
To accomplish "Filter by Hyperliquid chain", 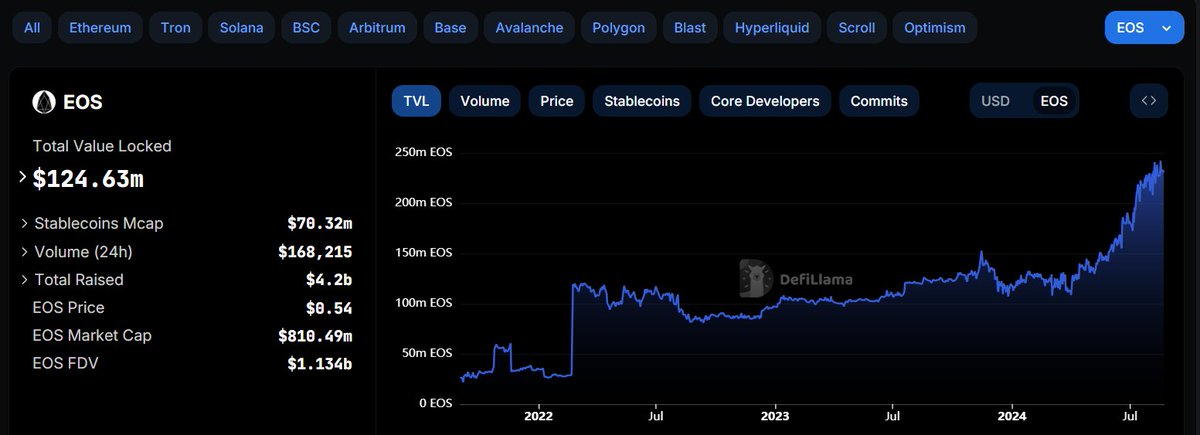I will (x=772, y=28).
